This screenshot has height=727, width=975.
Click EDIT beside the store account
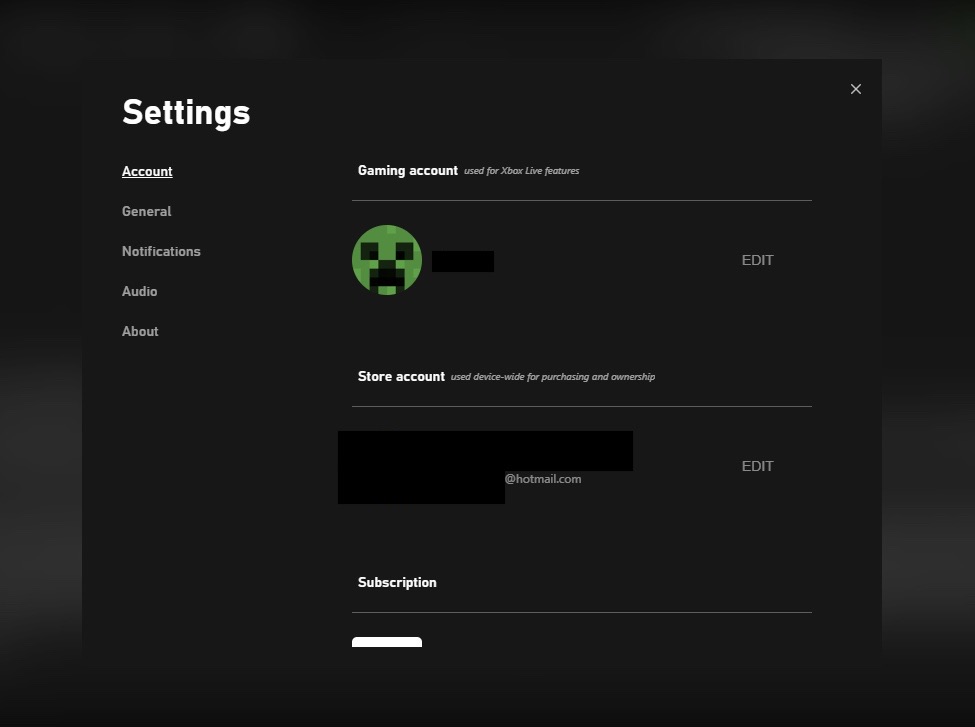757,466
